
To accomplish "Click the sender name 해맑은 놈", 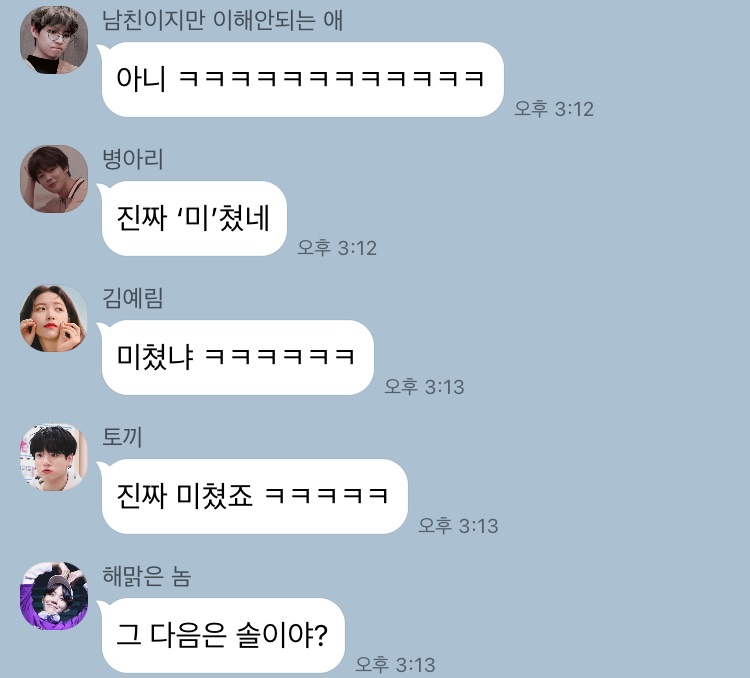I will pyautogui.click(x=147, y=576).
